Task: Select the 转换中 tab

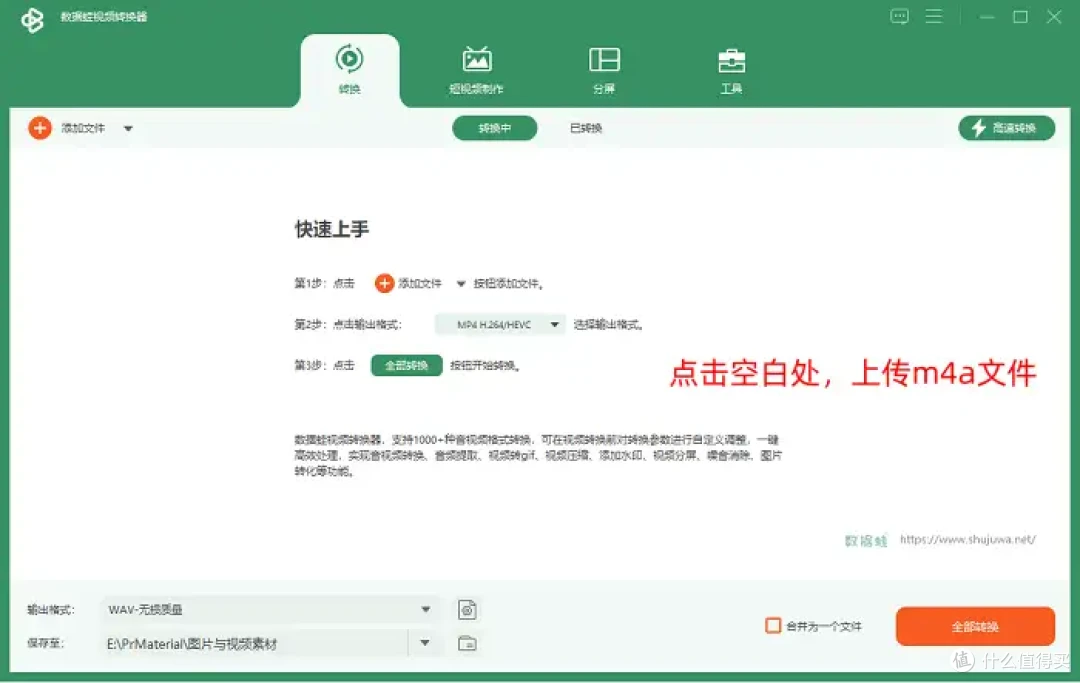Action: pyautogui.click(x=495, y=128)
